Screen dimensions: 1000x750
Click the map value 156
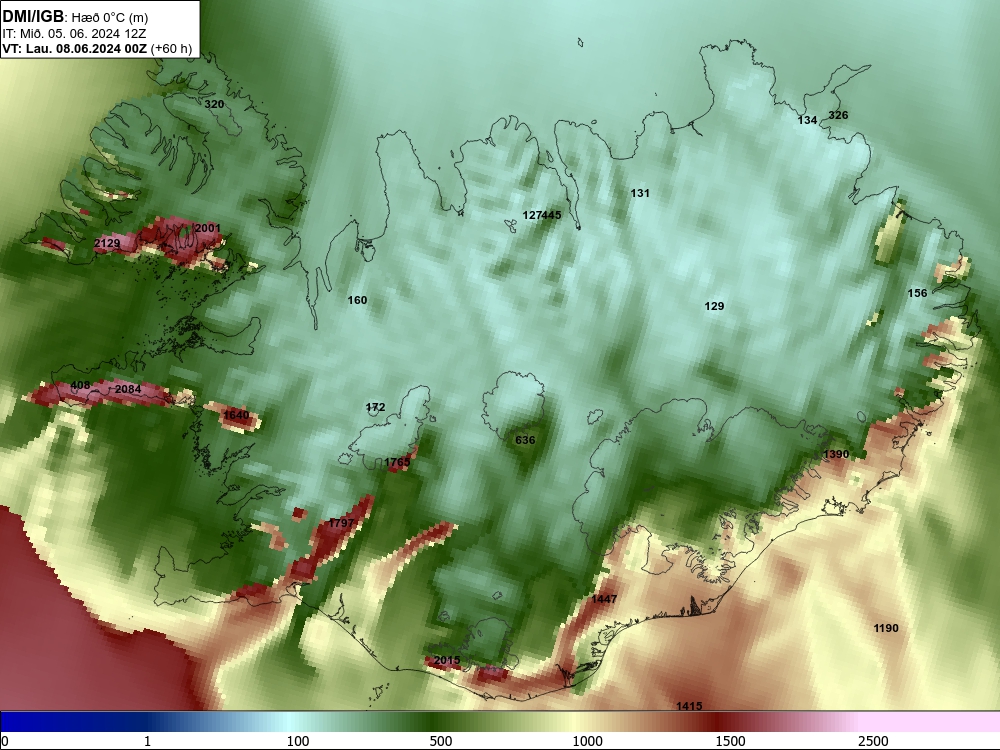(917, 293)
